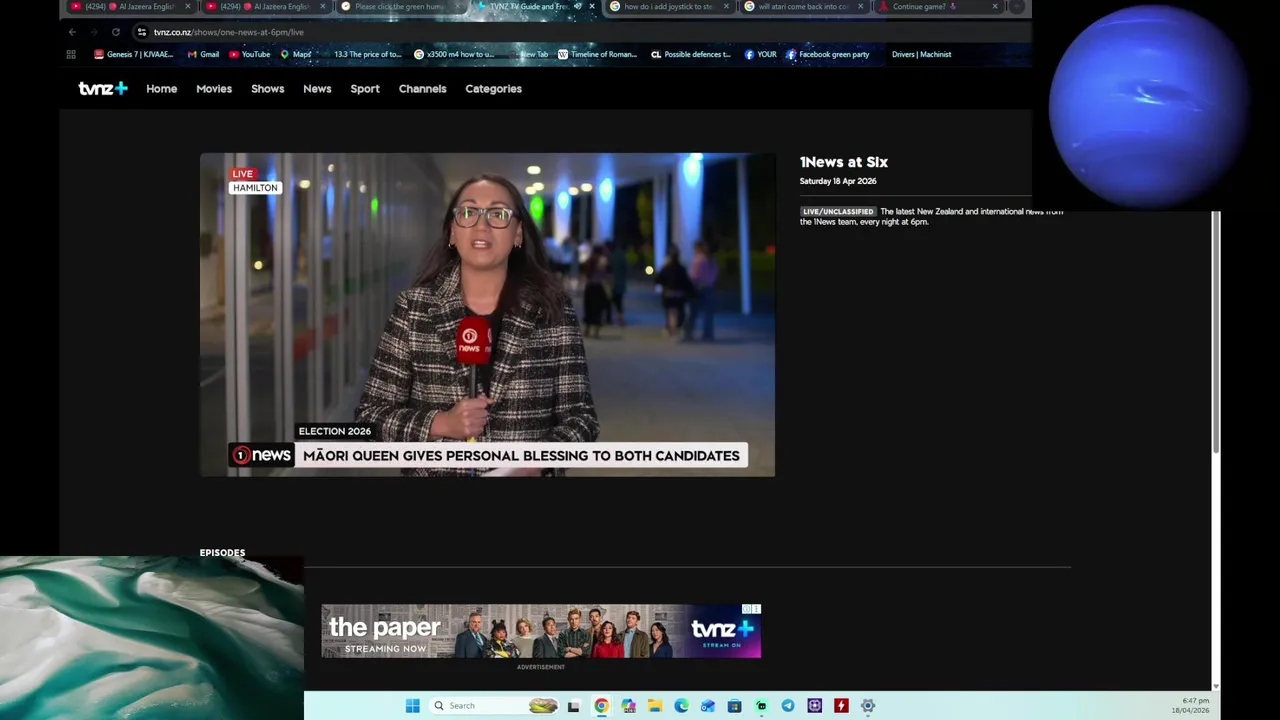
Task: Open File Explorer in the taskbar
Action: coord(654,706)
